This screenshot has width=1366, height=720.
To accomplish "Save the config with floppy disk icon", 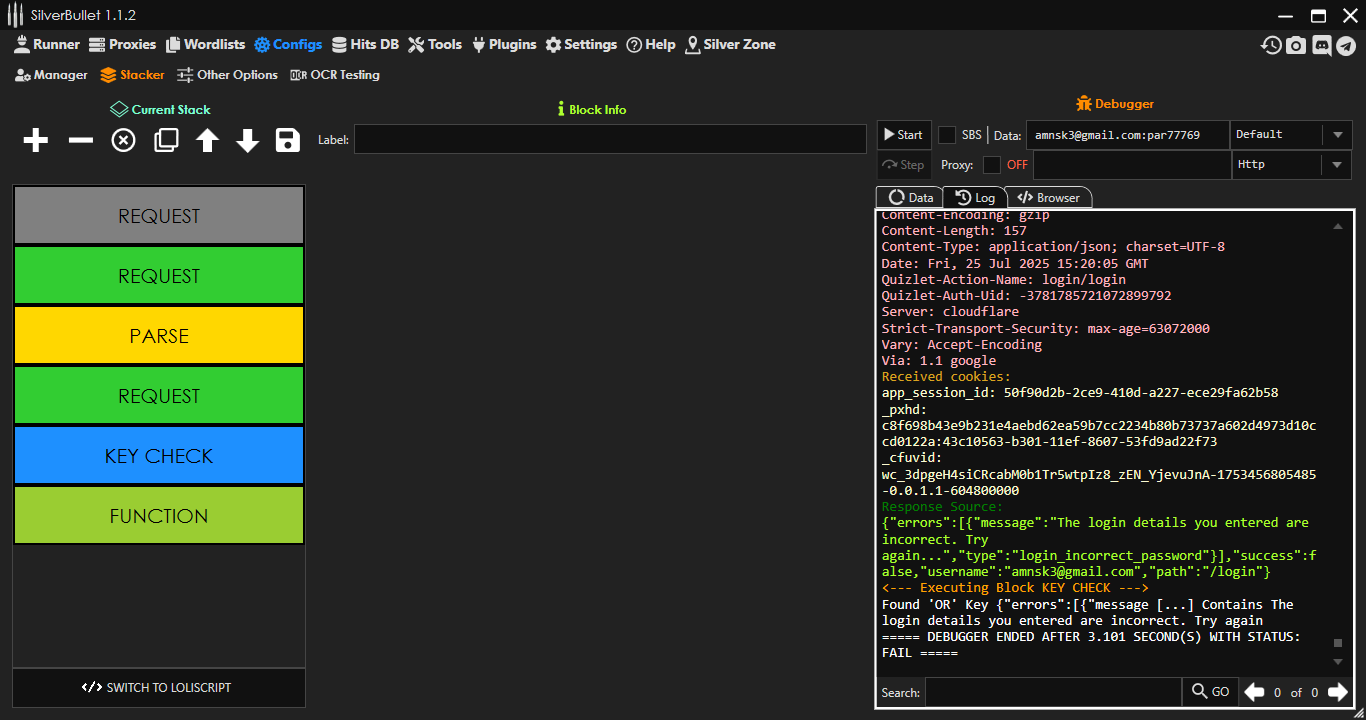I will tap(288, 141).
